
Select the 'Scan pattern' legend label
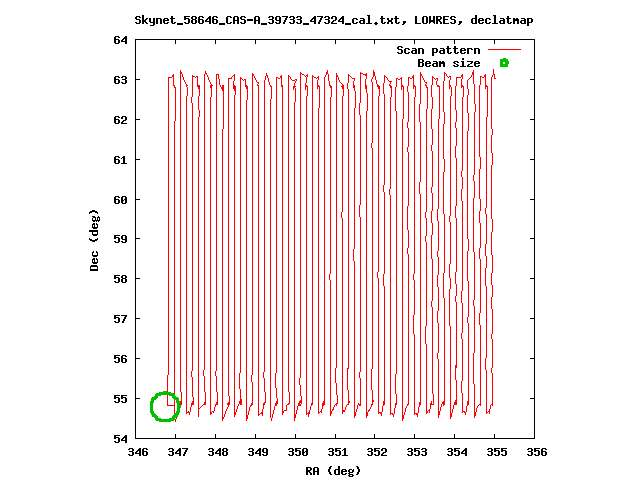point(438,50)
